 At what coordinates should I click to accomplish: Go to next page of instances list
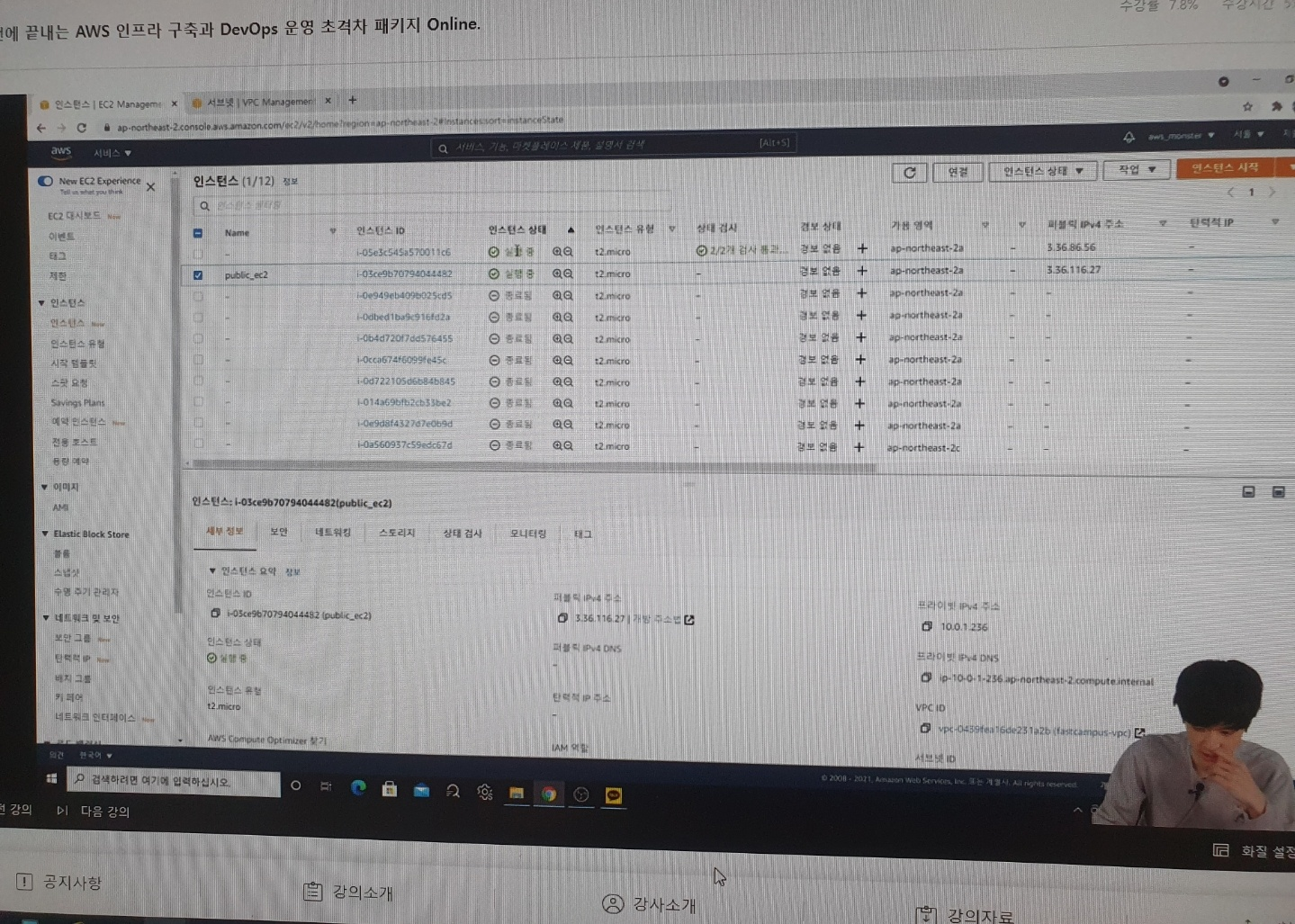click(1272, 193)
